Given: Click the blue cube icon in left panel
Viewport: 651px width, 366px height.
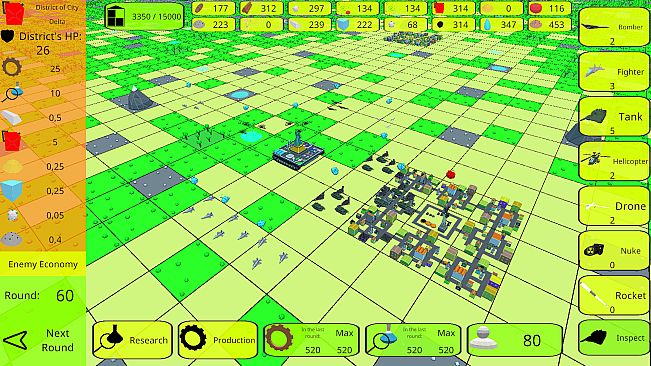Looking at the screenshot, I should (12, 190).
